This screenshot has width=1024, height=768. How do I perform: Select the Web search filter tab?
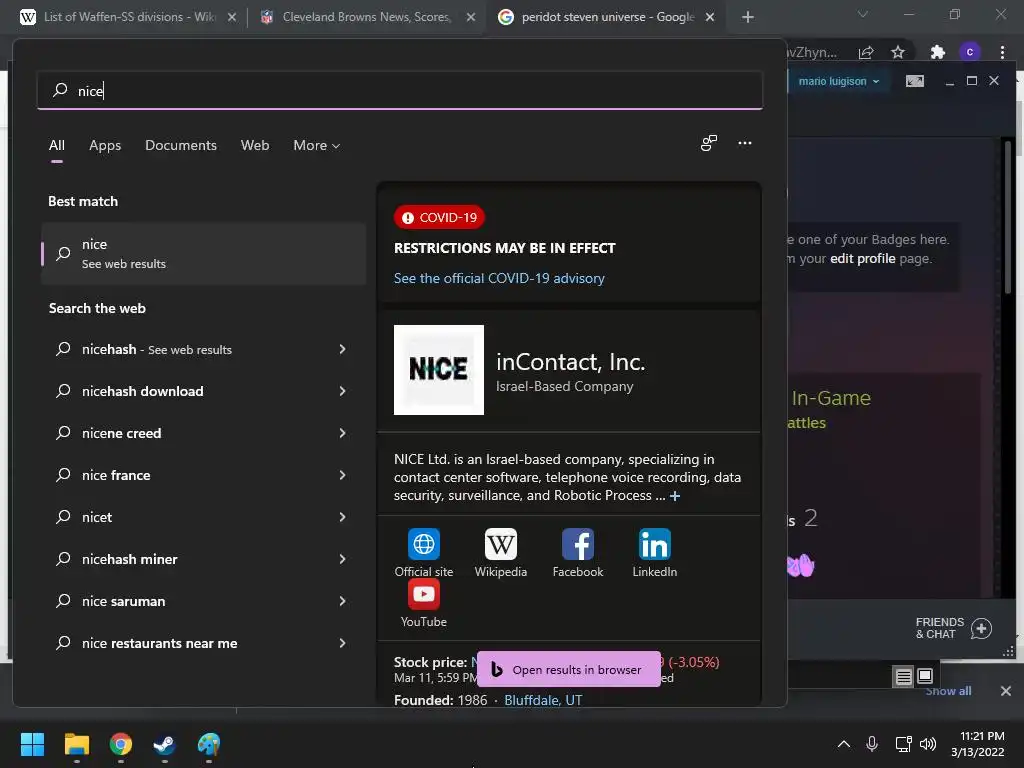(255, 145)
